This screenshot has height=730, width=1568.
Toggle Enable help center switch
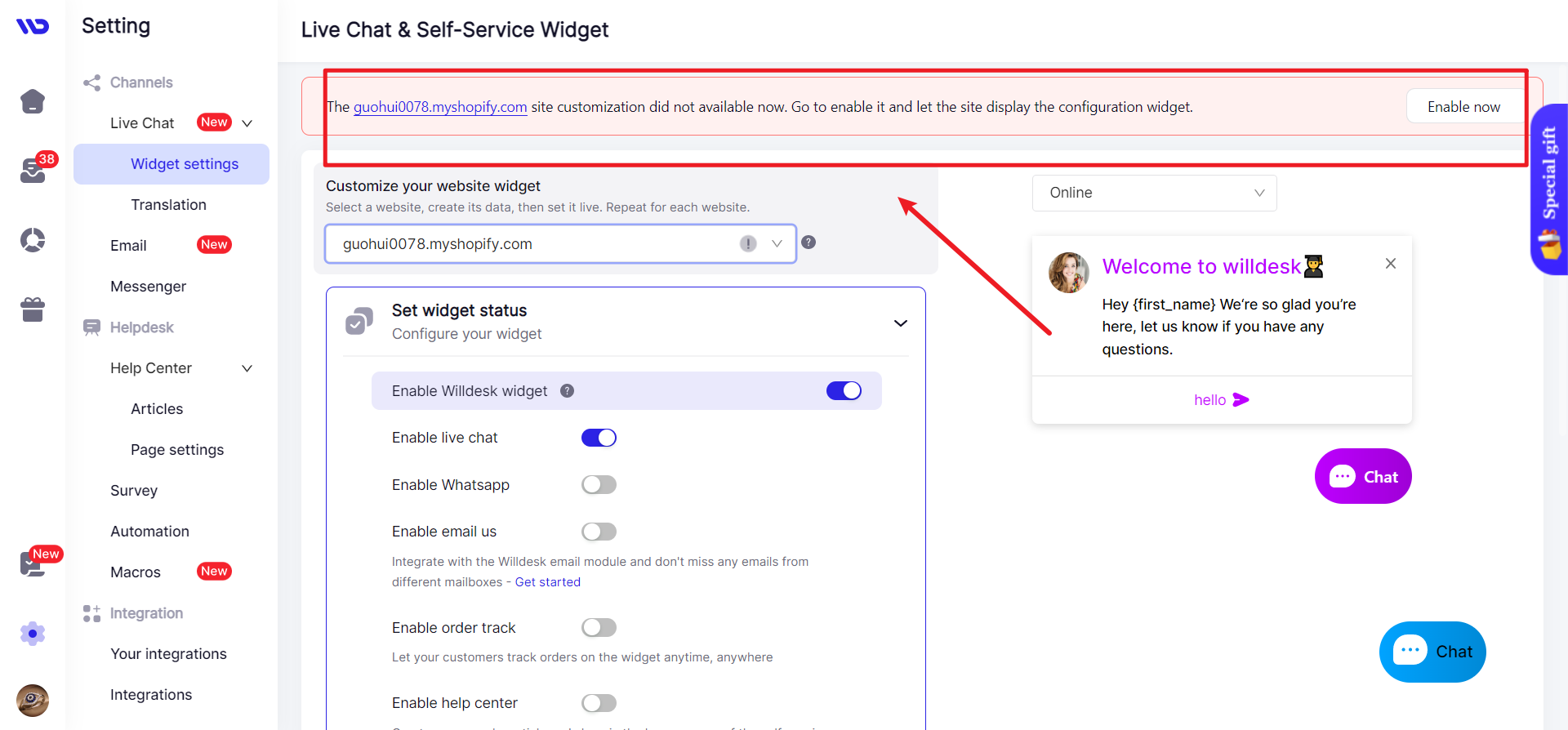(x=599, y=703)
